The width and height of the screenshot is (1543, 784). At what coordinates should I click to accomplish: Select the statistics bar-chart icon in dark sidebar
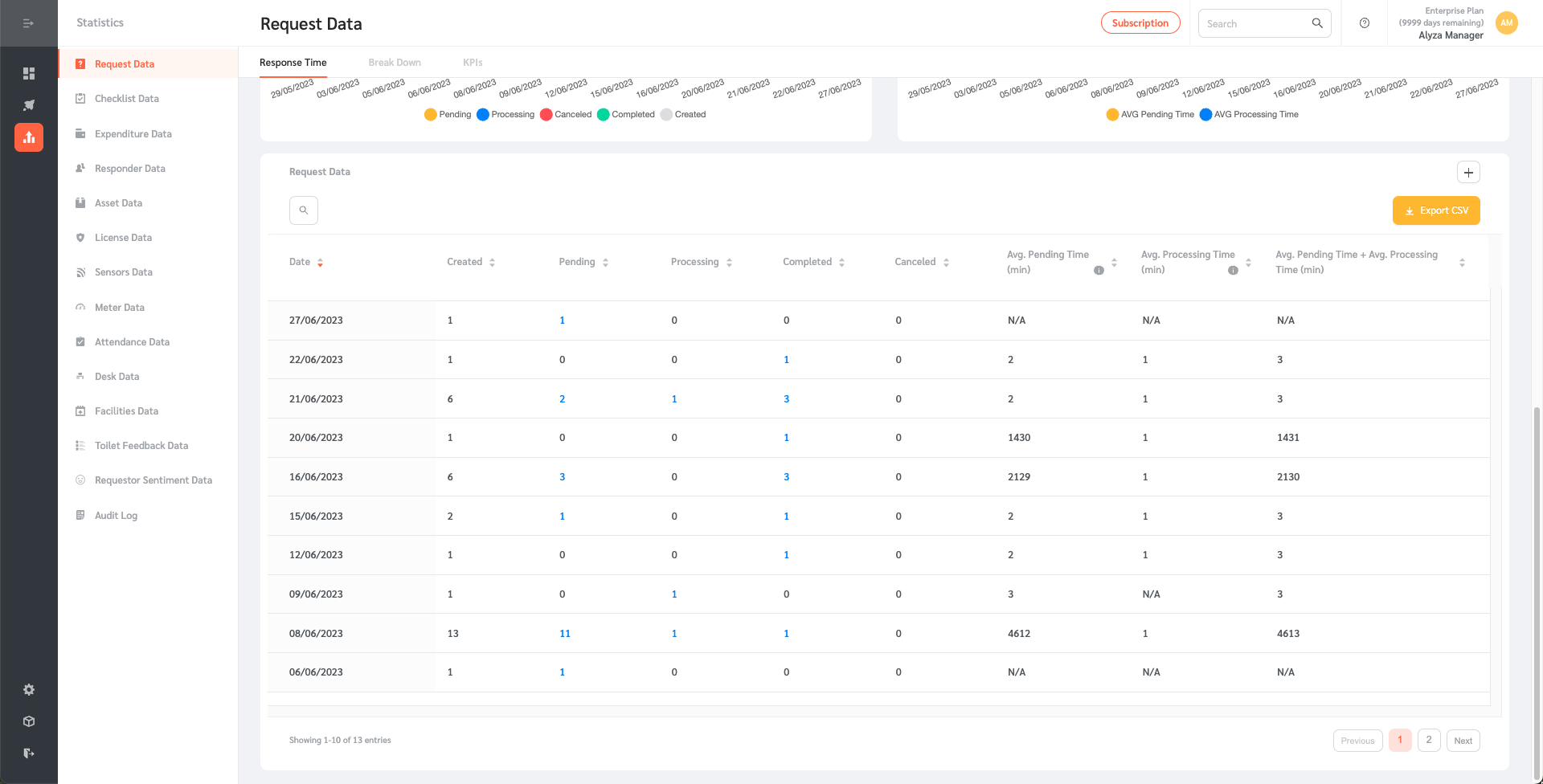click(x=29, y=137)
